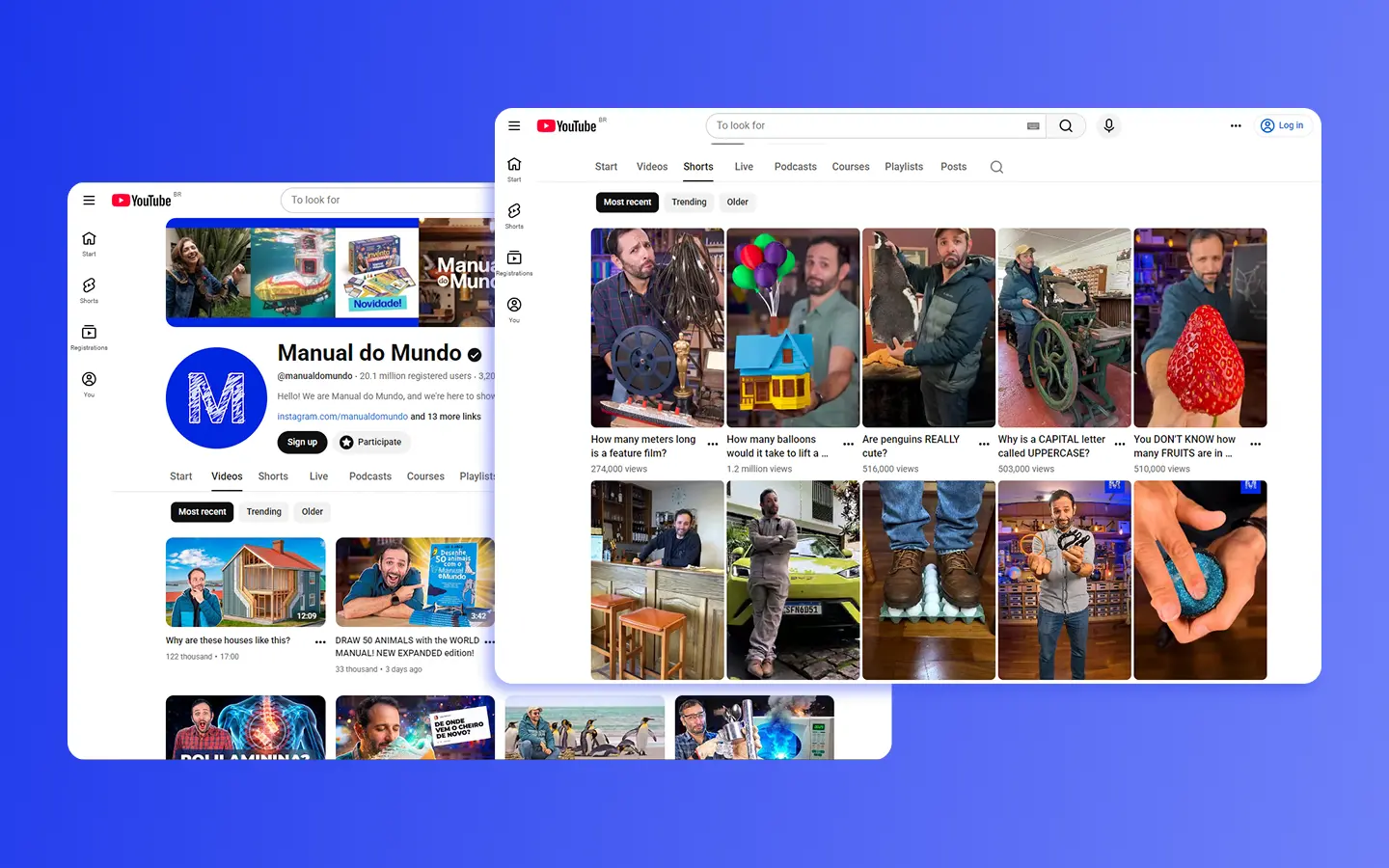Open options dots for FRUITS short

[1256, 445]
